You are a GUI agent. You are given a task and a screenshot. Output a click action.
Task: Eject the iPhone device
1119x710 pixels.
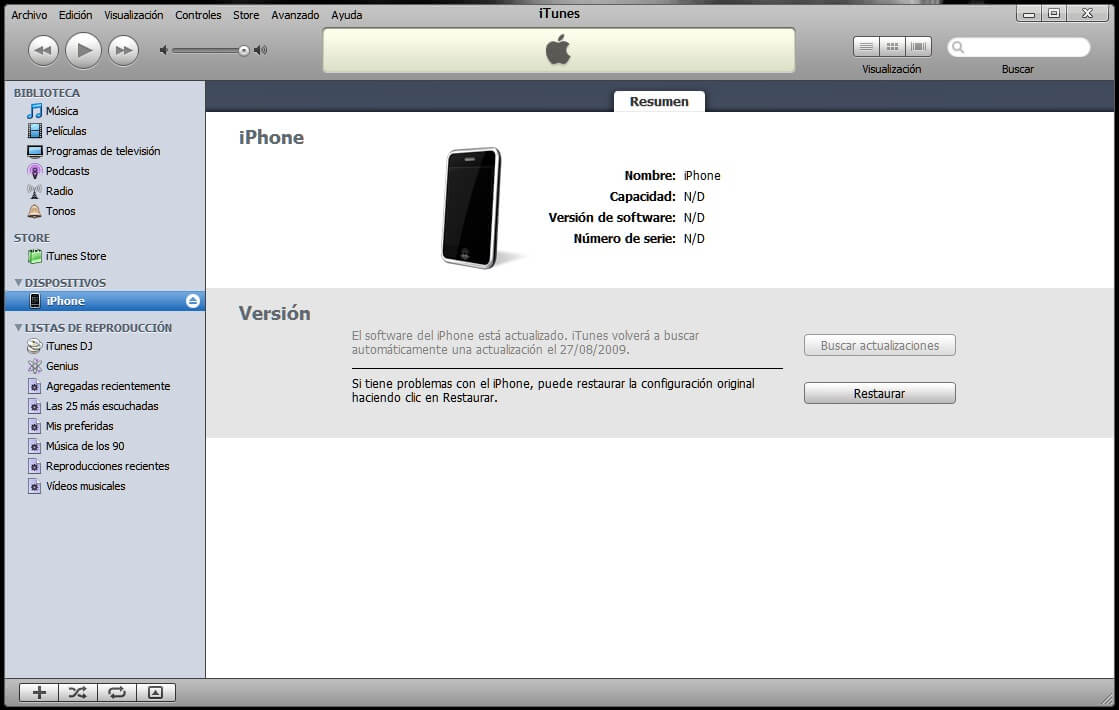coord(193,301)
